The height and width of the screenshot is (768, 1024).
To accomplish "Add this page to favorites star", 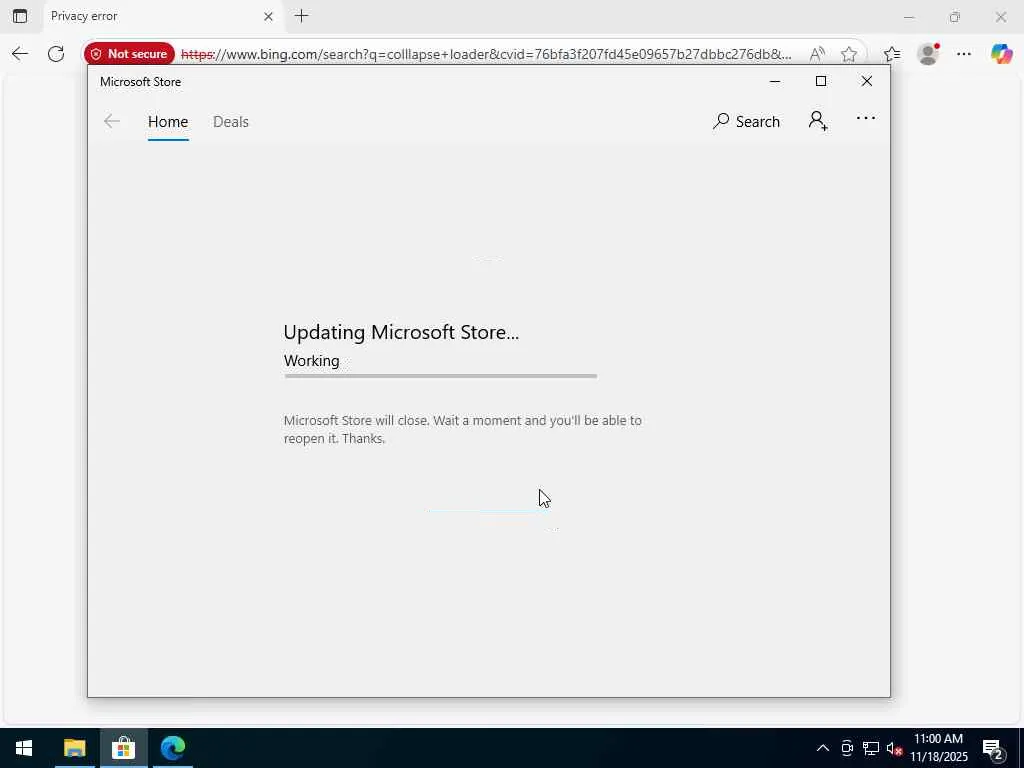I will coord(848,54).
